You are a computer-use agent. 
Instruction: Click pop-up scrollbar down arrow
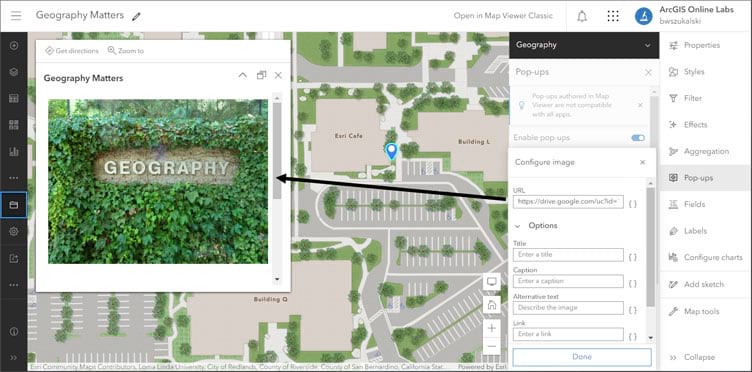[x=277, y=279]
